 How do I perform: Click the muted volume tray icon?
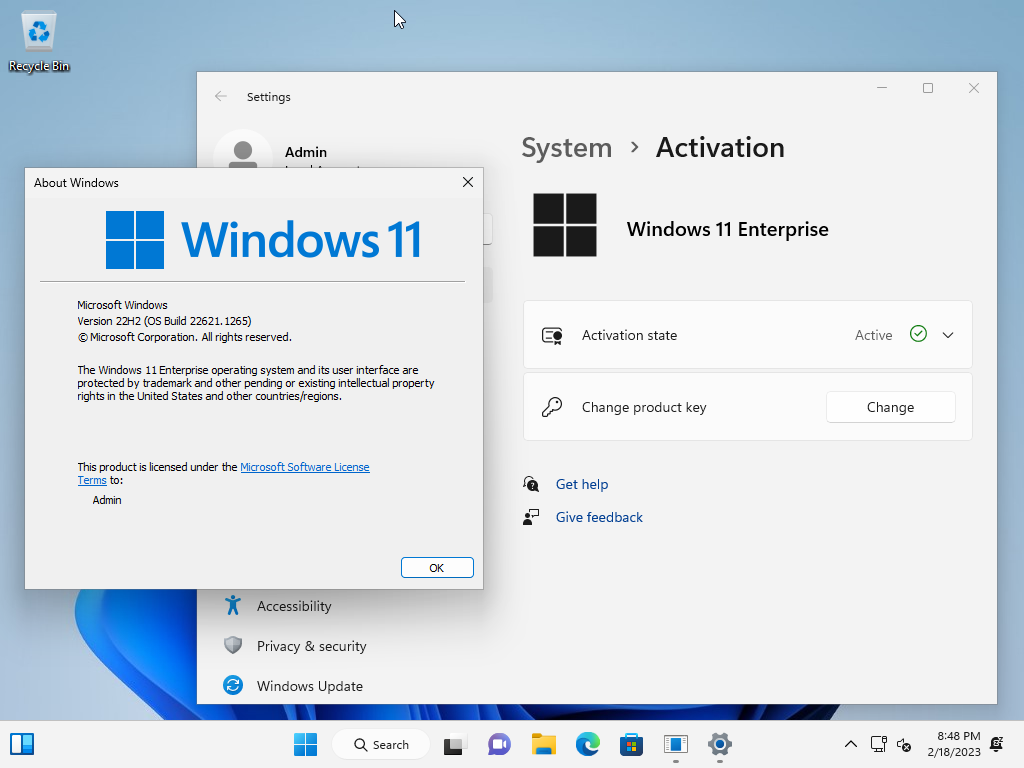tap(904, 744)
